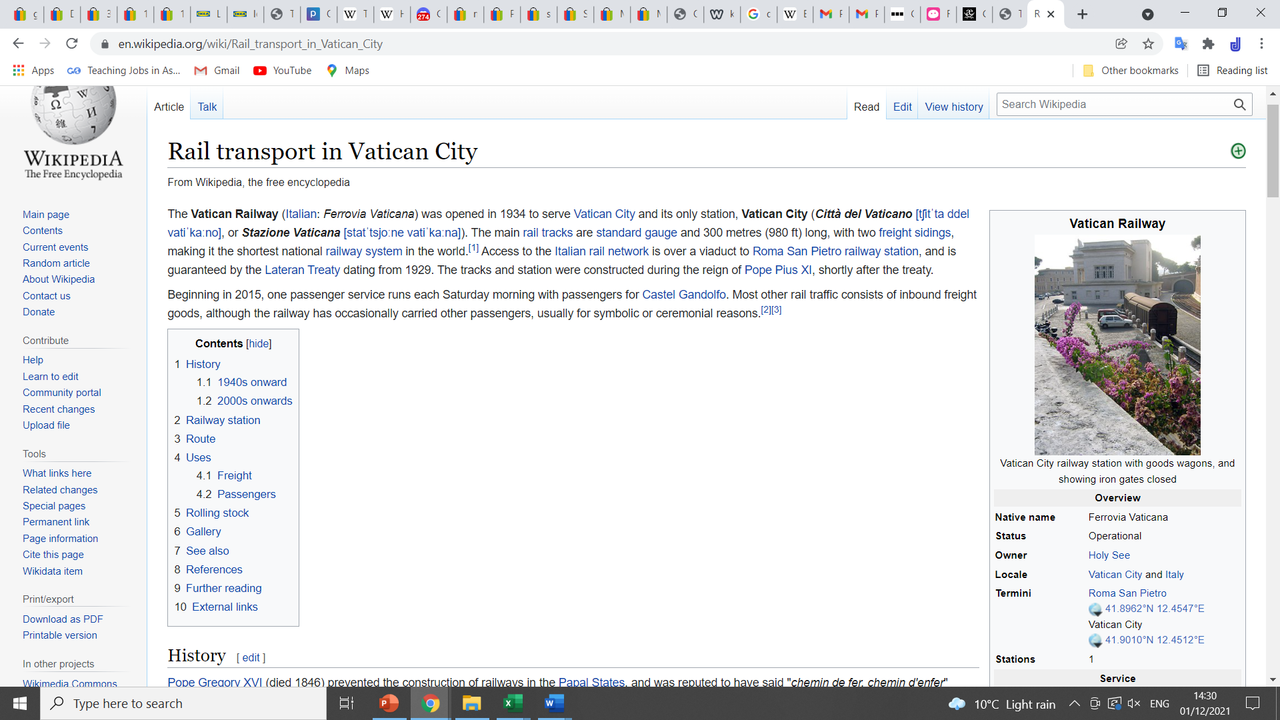
Task: Open the Reading list panel
Action: coord(1232,71)
